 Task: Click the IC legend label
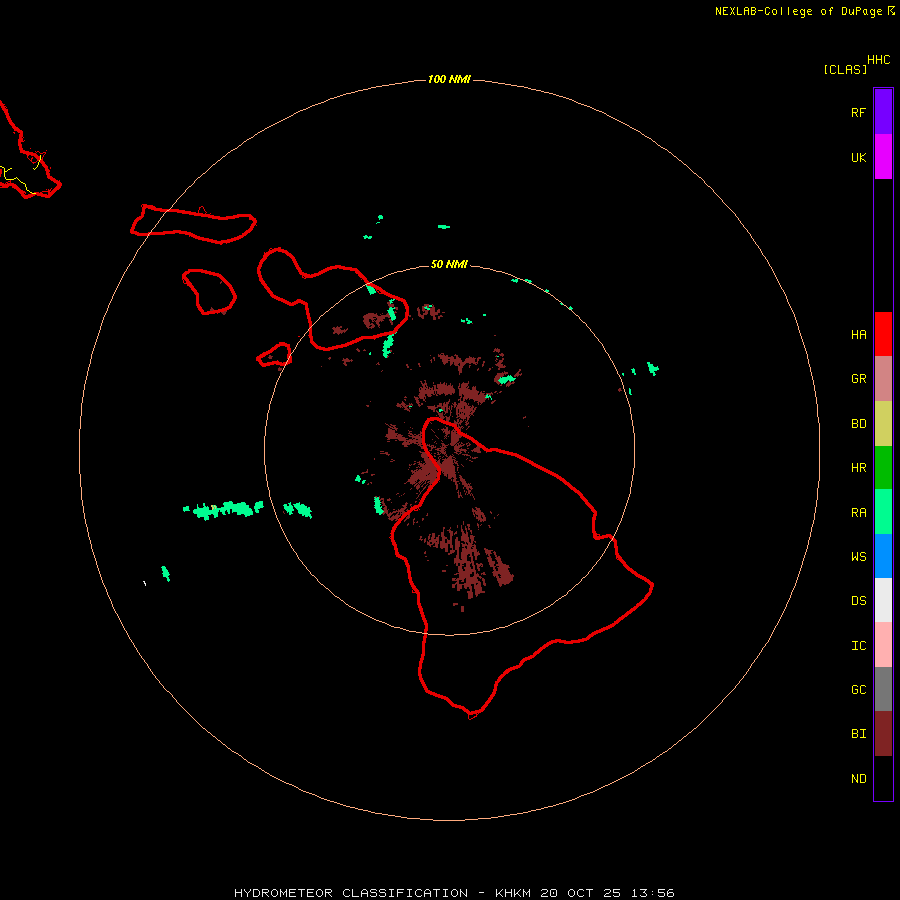(x=858, y=646)
